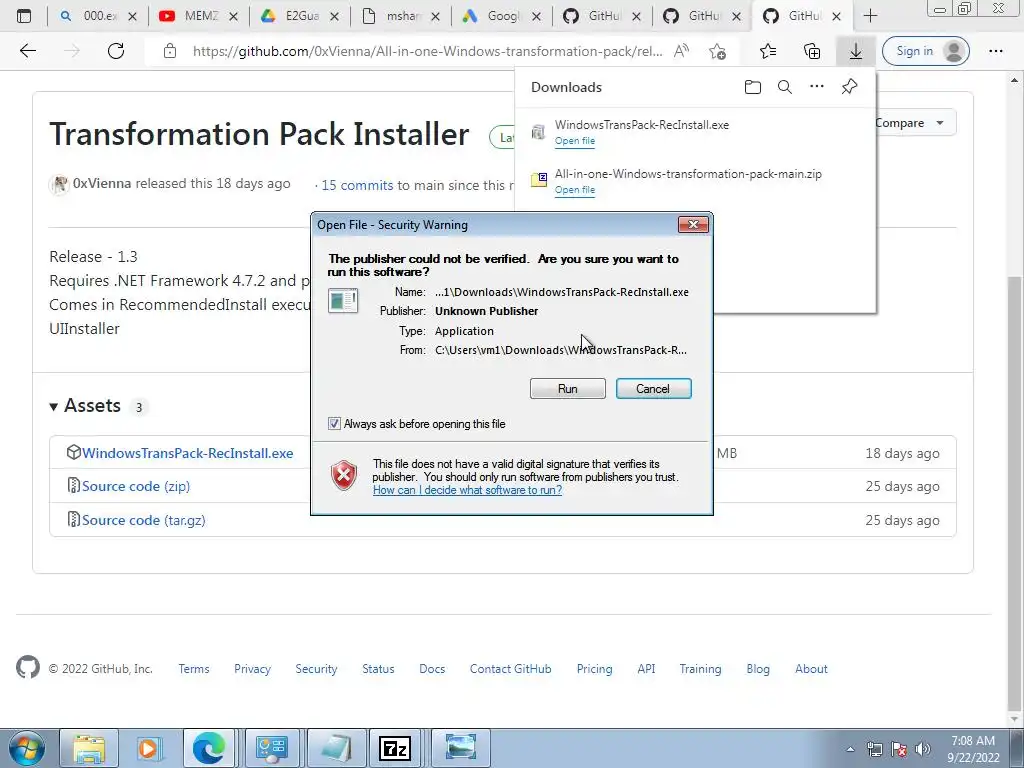Viewport: 1024px width, 768px height.
Task: Close the Security Warning dialog
Action: click(x=693, y=225)
